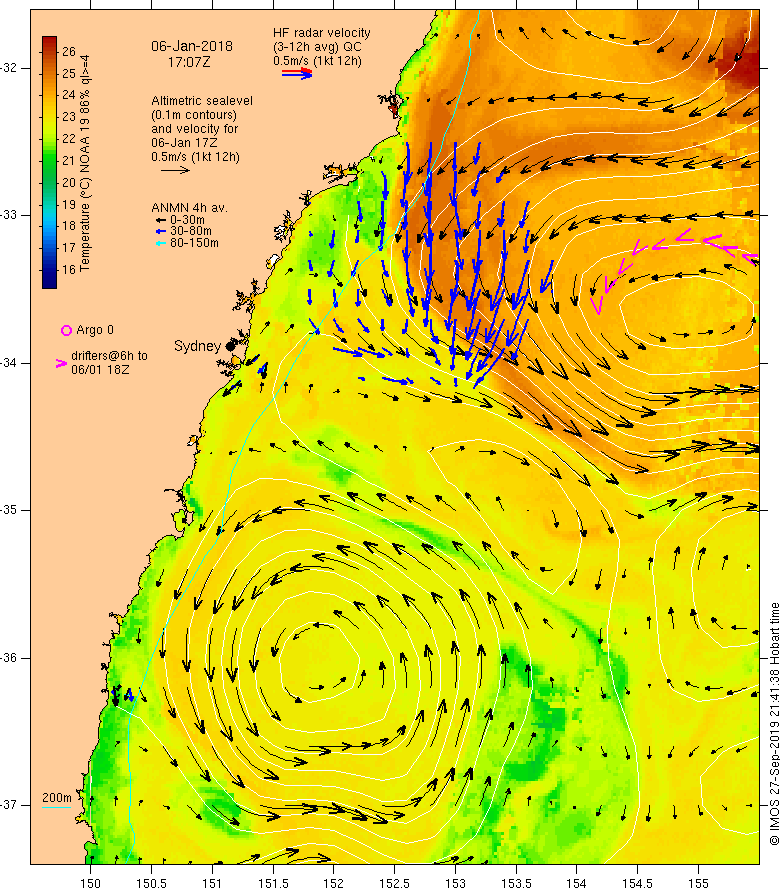The image size is (780, 890).
Task: Click the 26 value on the colorbar
Action: click(x=69, y=52)
